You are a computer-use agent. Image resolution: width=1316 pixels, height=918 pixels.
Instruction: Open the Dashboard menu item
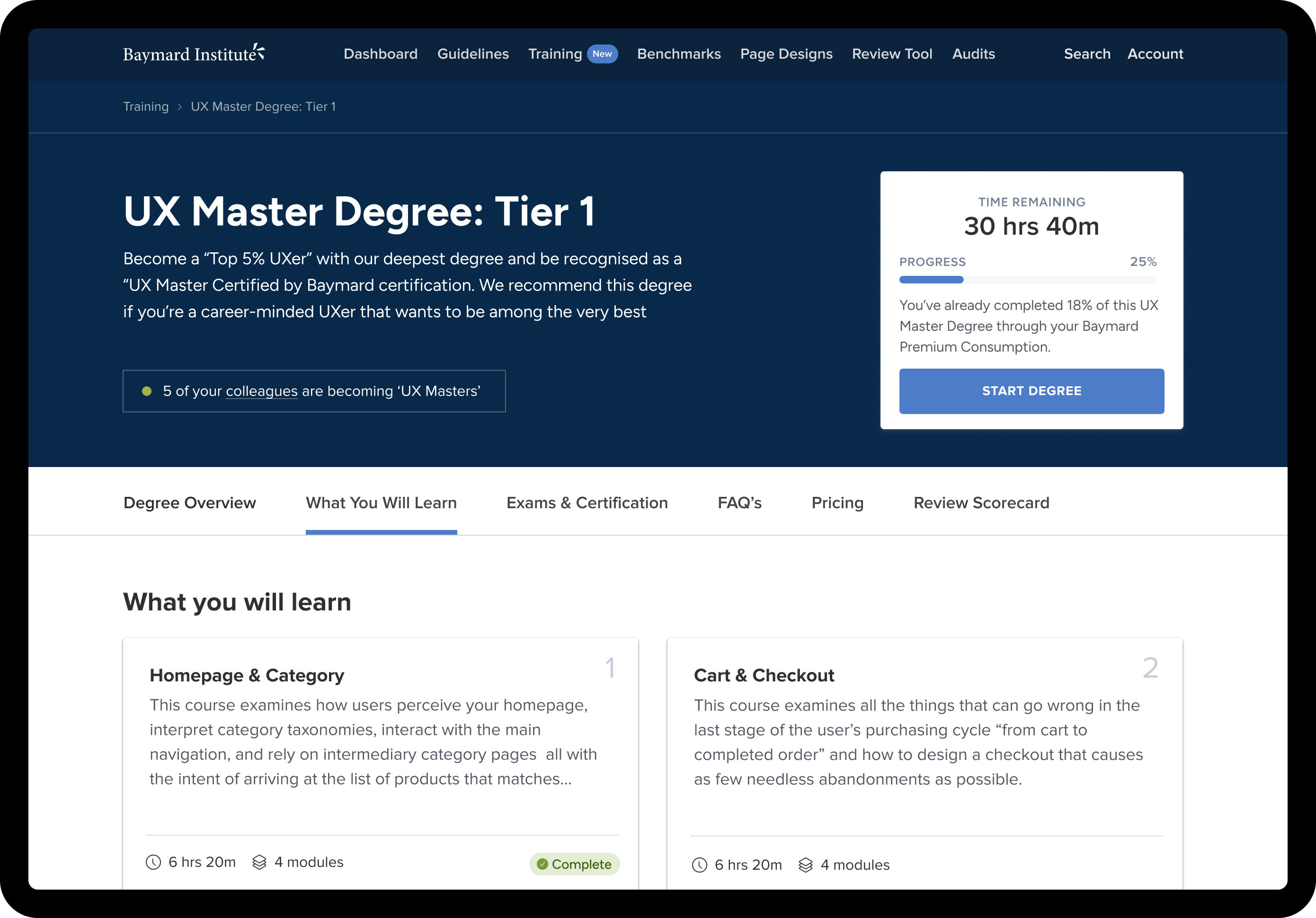pos(381,54)
